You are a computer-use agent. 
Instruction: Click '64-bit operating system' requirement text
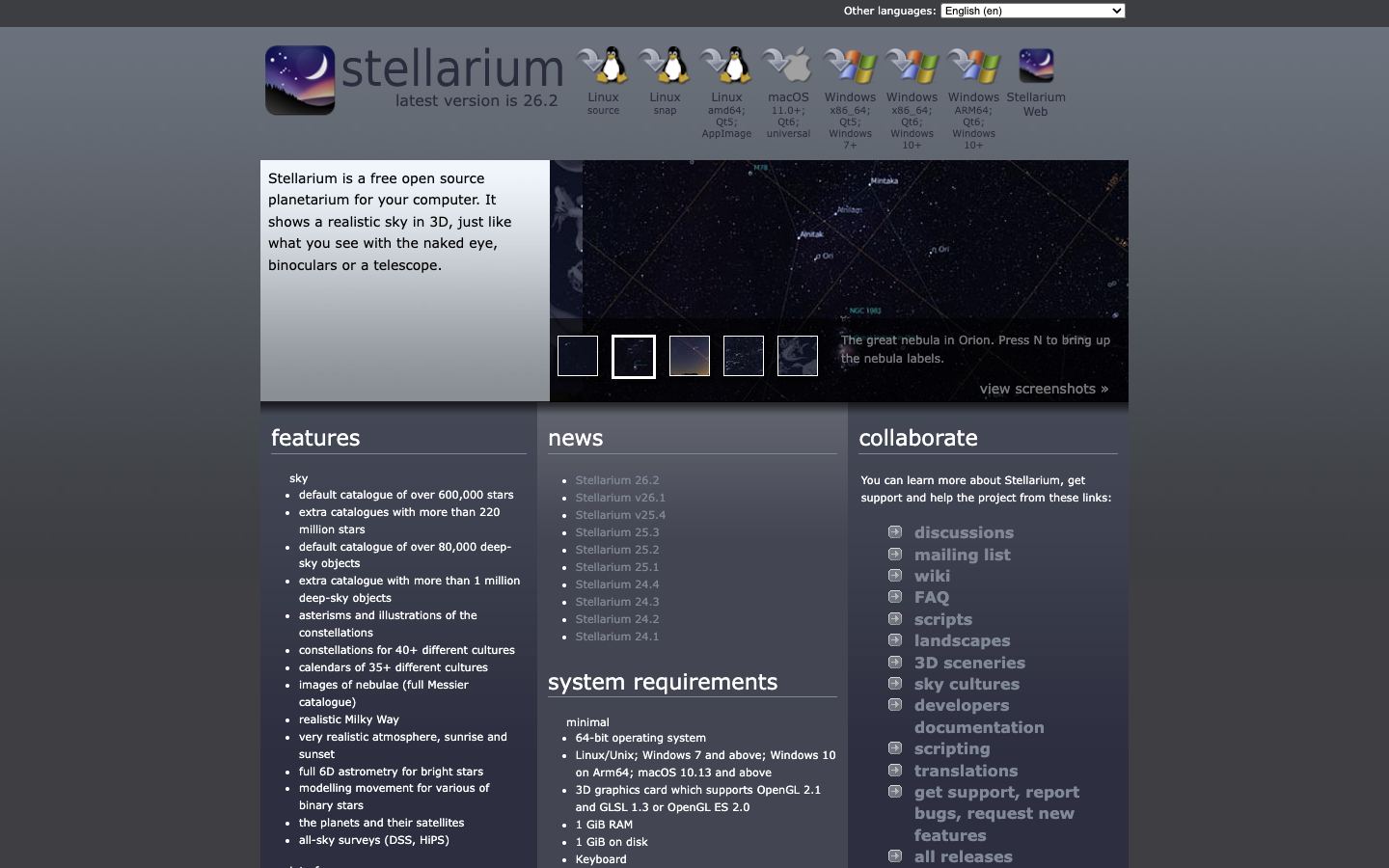tap(640, 738)
